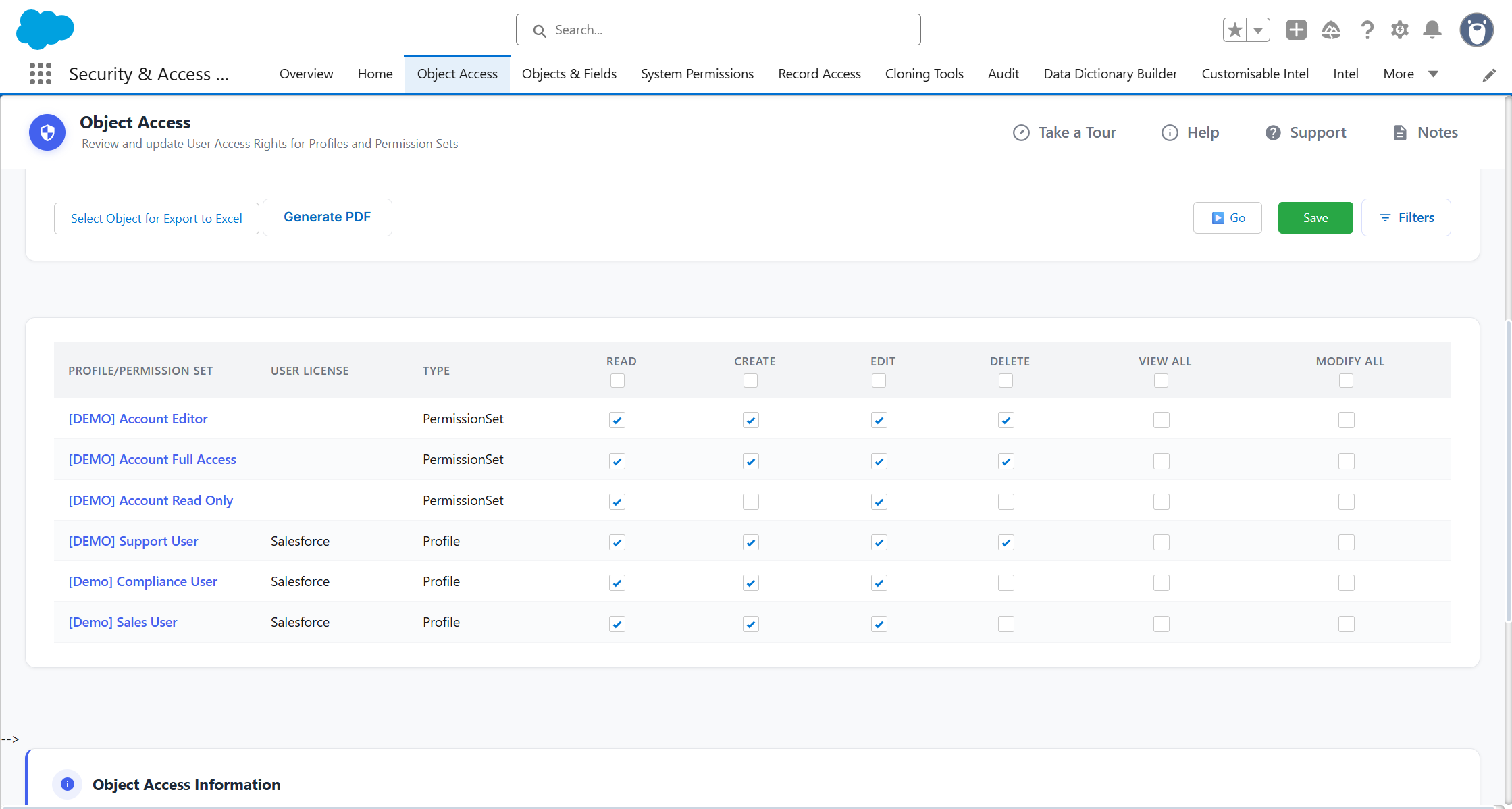The height and width of the screenshot is (809, 1512).
Task: Click the Object Access shield icon
Action: [47, 132]
